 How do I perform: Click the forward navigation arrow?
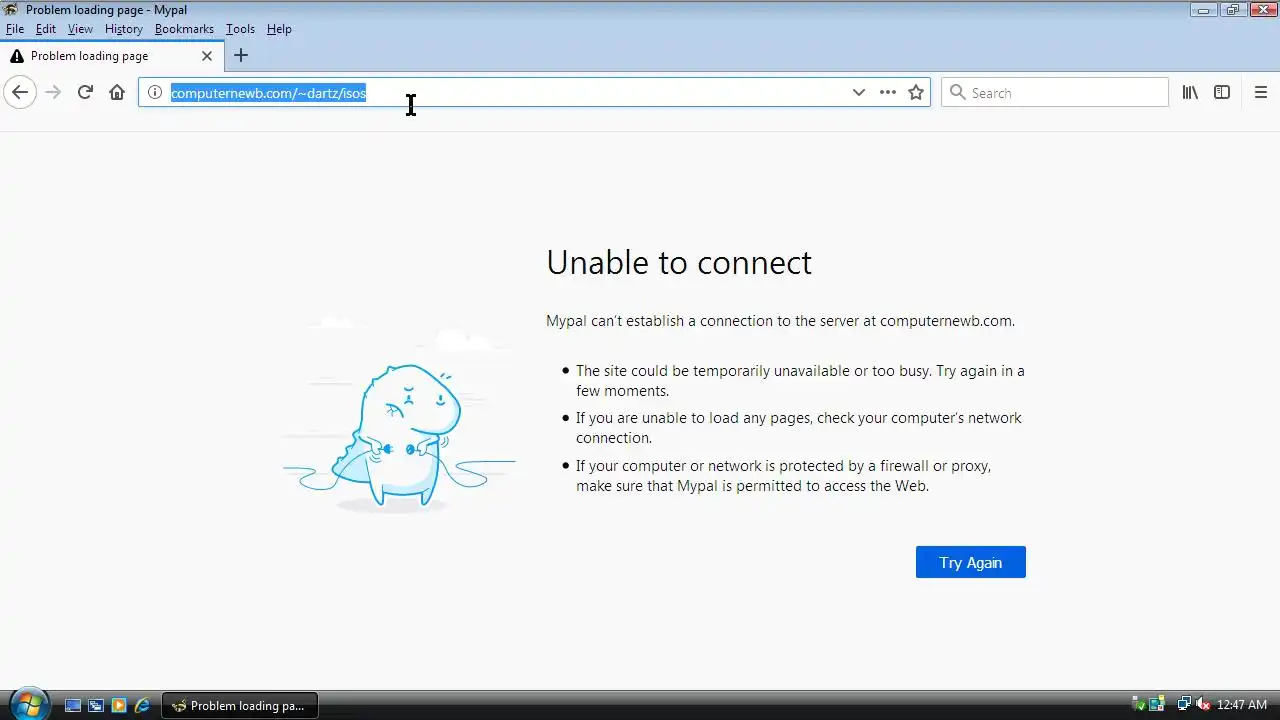(x=53, y=92)
